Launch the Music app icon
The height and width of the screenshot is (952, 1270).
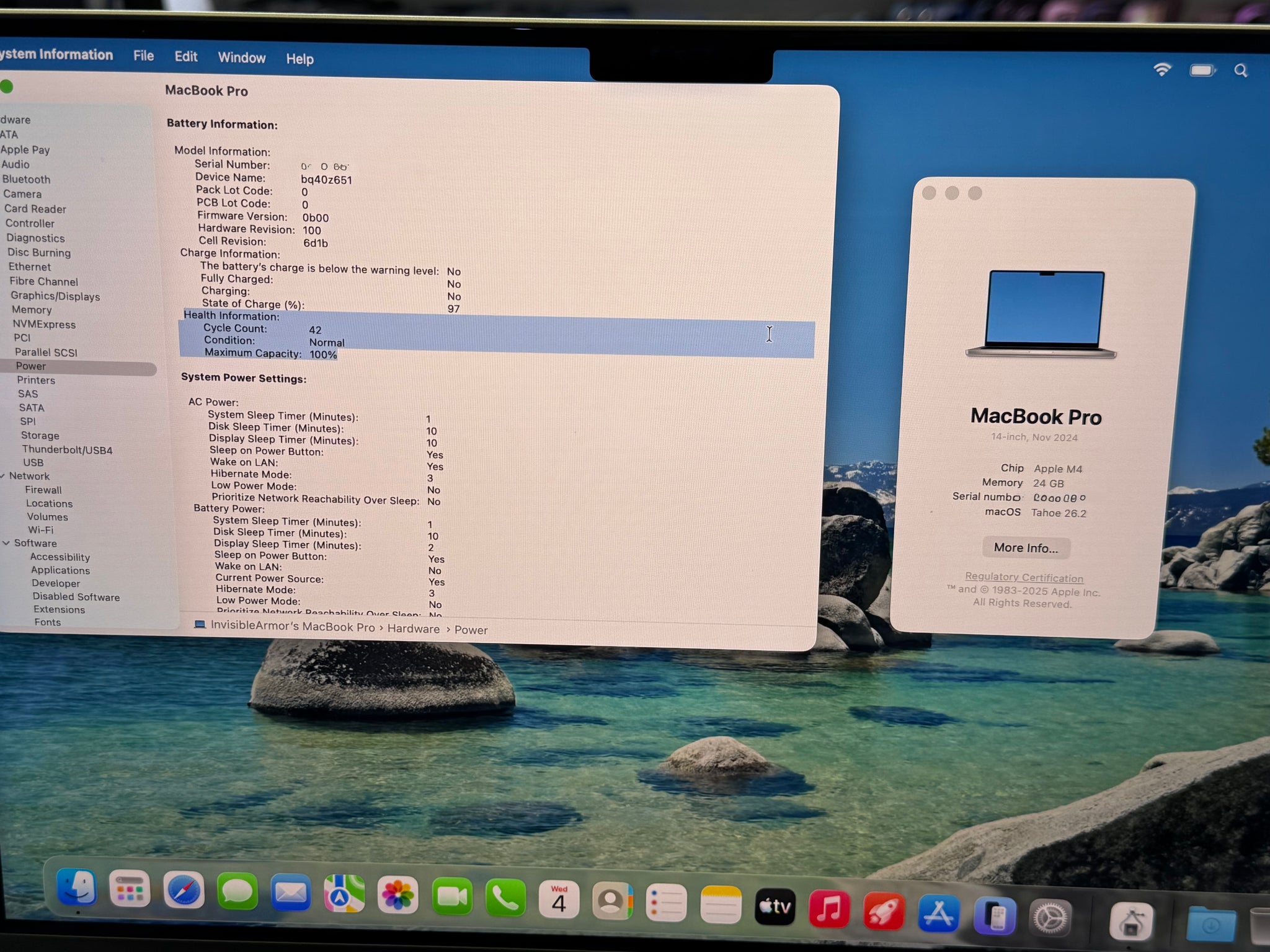click(x=829, y=909)
